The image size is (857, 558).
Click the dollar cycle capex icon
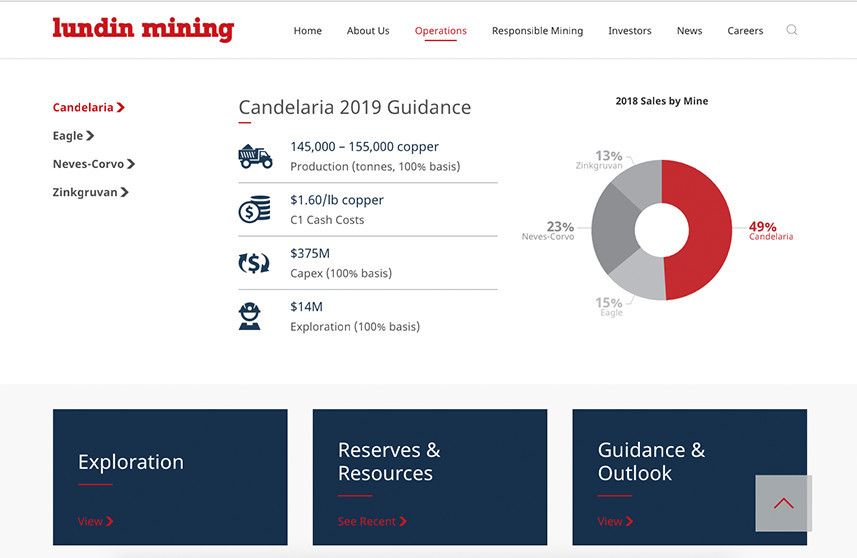pos(254,263)
